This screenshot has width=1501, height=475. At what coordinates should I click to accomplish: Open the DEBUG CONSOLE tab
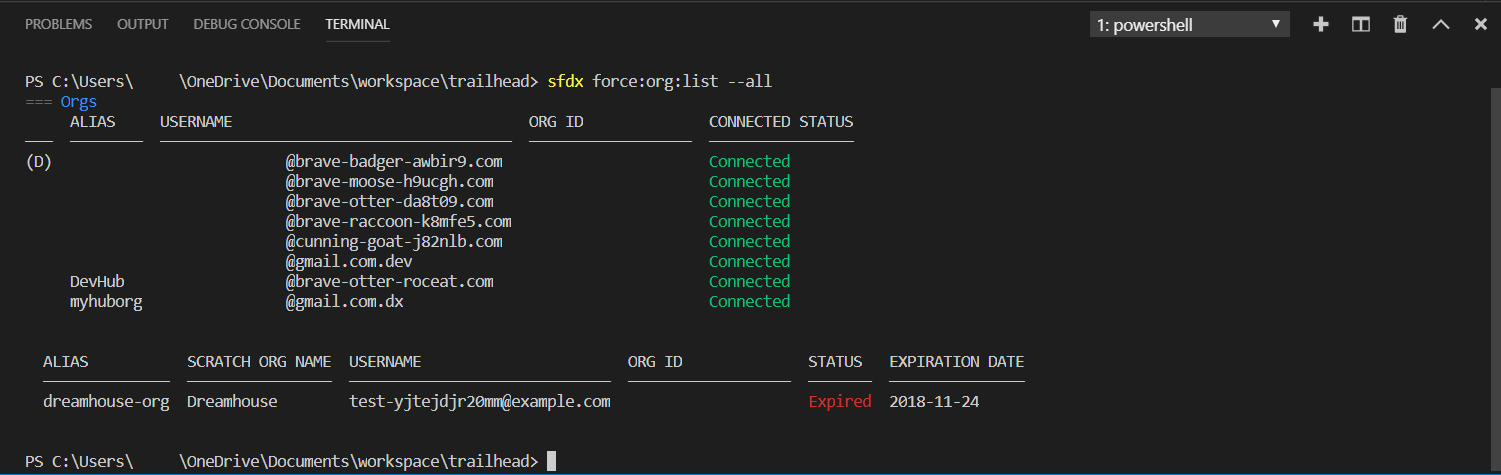pos(247,24)
